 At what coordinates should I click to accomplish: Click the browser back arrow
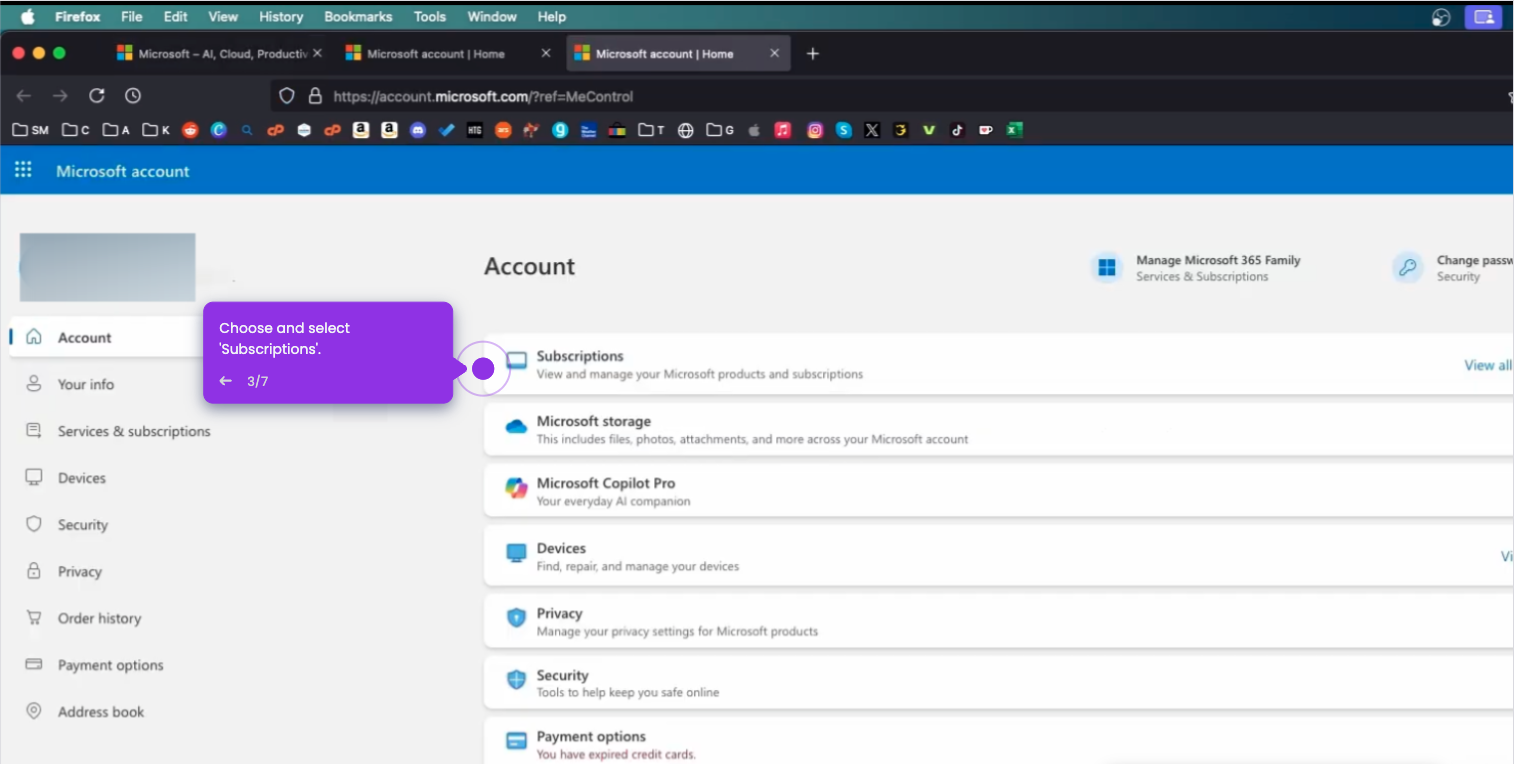24,96
